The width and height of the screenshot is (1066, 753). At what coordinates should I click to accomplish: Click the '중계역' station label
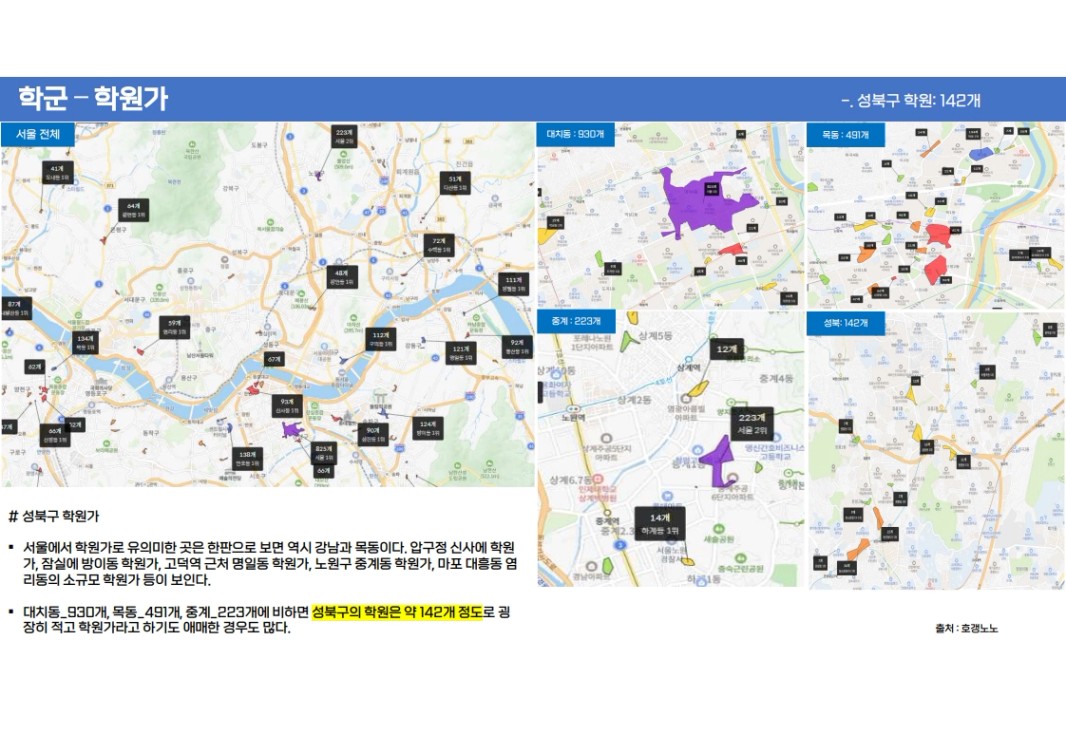pos(606,521)
